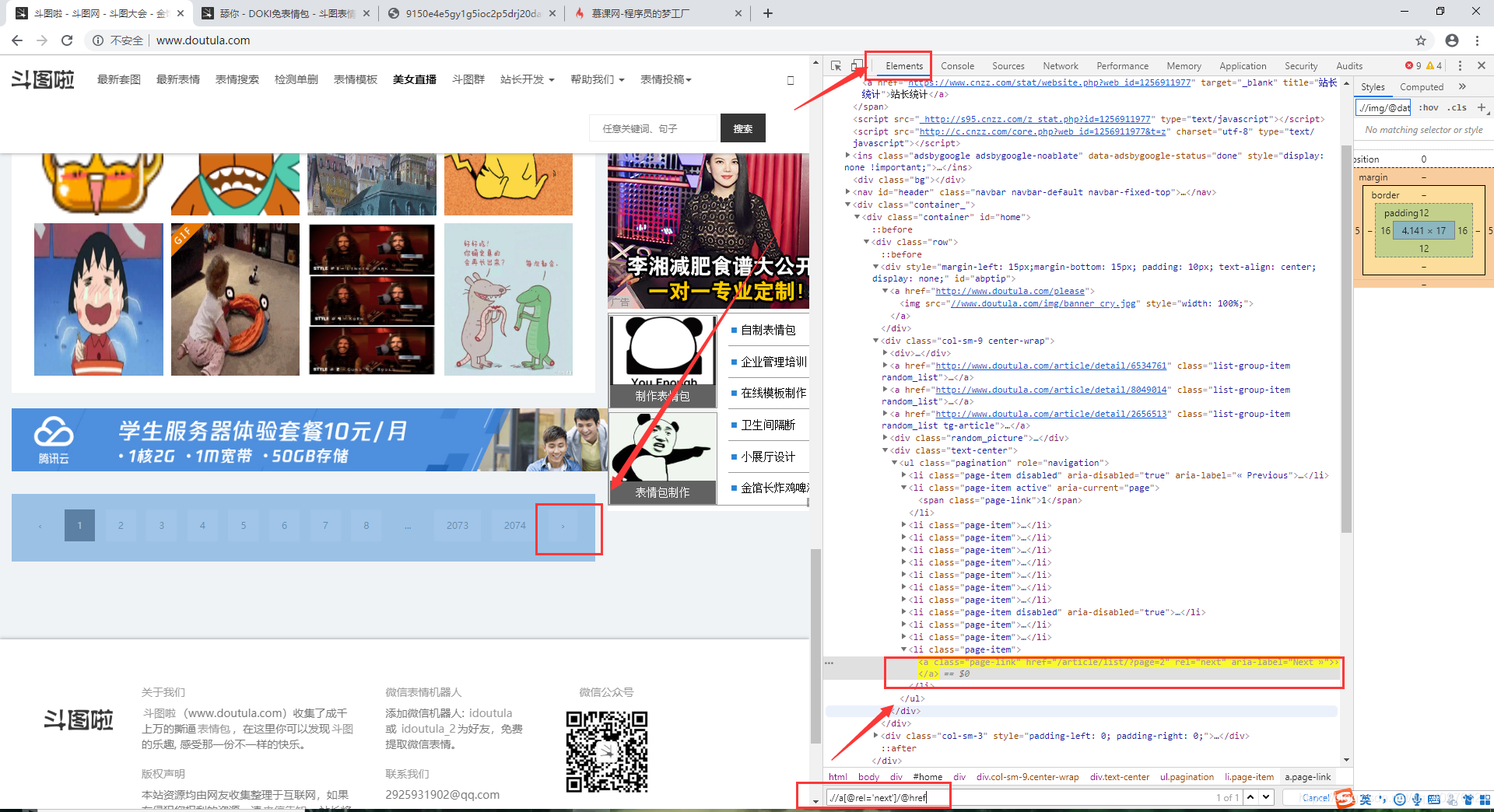This screenshot has height=812, width=1494.
Task: Toggle the .cls class editor button
Action: coord(1457,107)
